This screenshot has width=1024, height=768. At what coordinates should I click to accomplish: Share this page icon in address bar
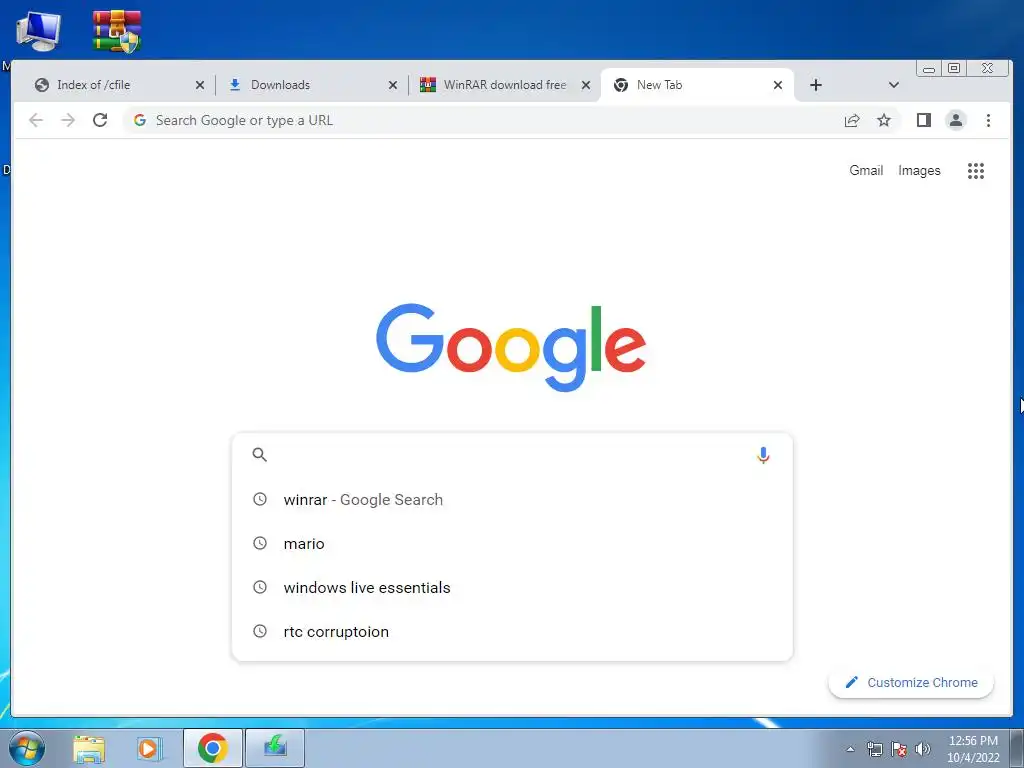click(852, 120)
